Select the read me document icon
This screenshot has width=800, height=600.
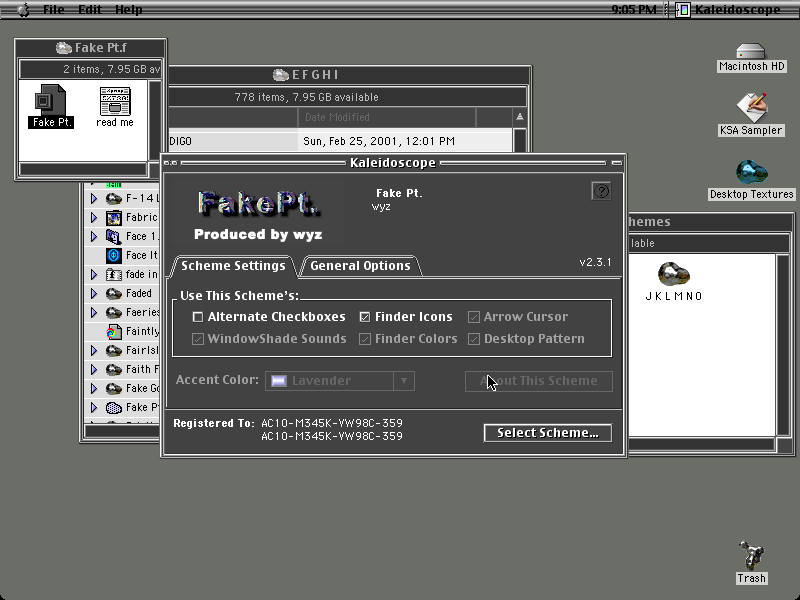(115, 101)
